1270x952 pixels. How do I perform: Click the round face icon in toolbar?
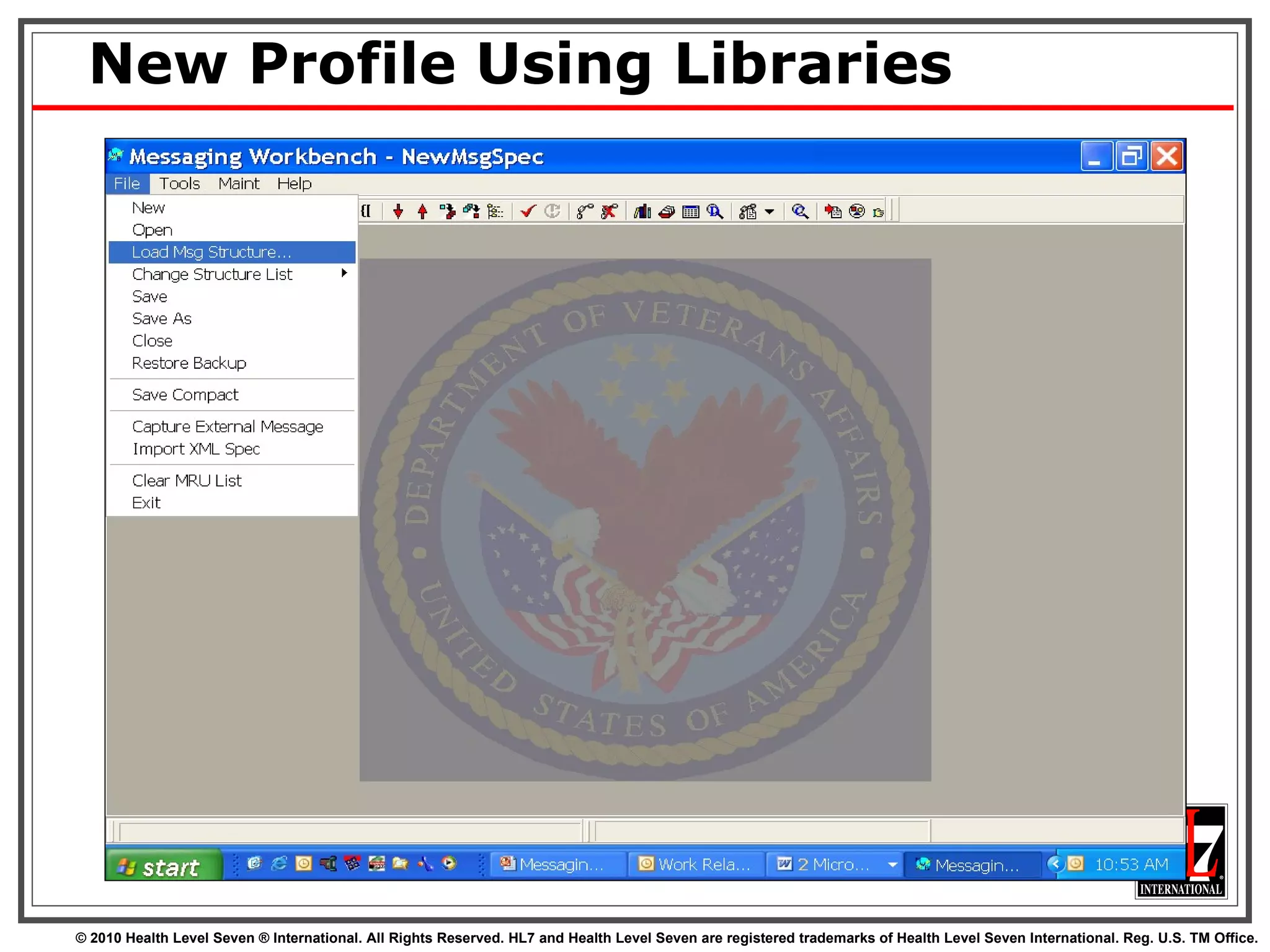pos(857,212)
